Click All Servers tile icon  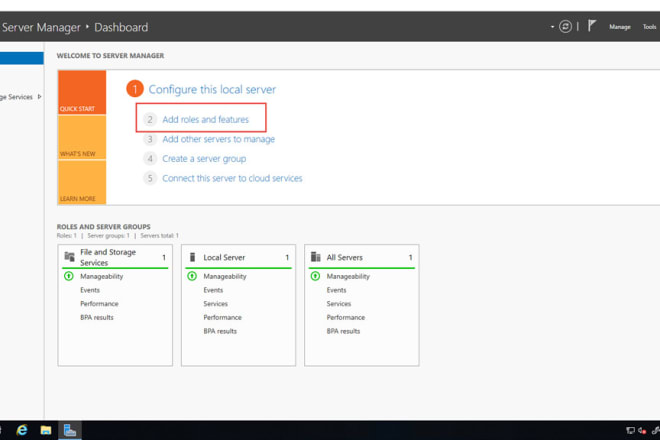(316, 257)
